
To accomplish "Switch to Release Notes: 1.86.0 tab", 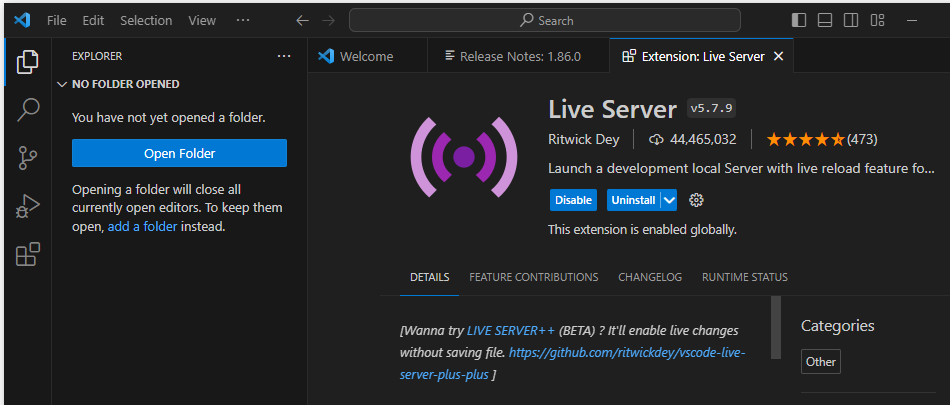I will (519, 56).
